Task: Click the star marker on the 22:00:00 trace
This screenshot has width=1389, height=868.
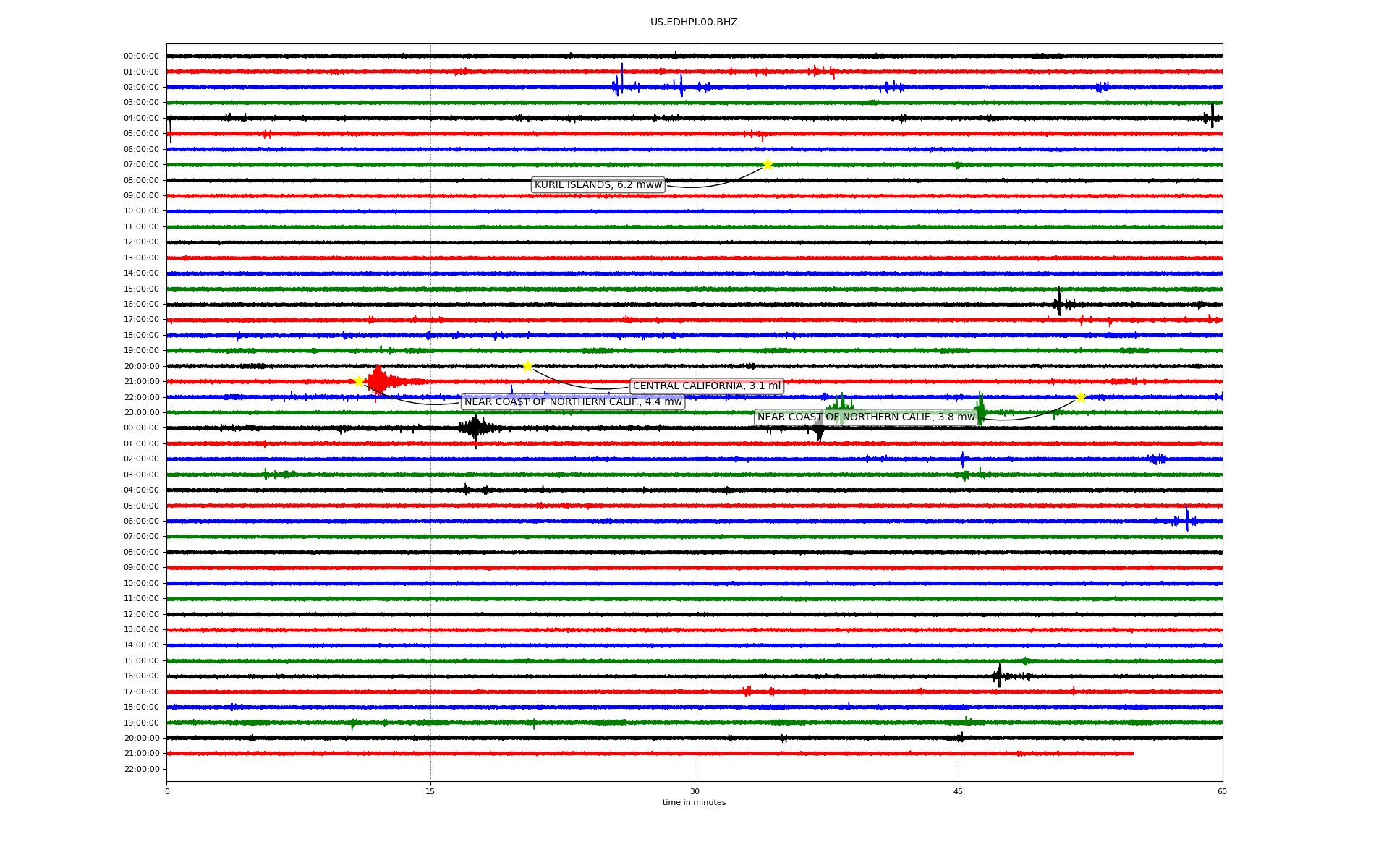Action: tap(1080, 397)
